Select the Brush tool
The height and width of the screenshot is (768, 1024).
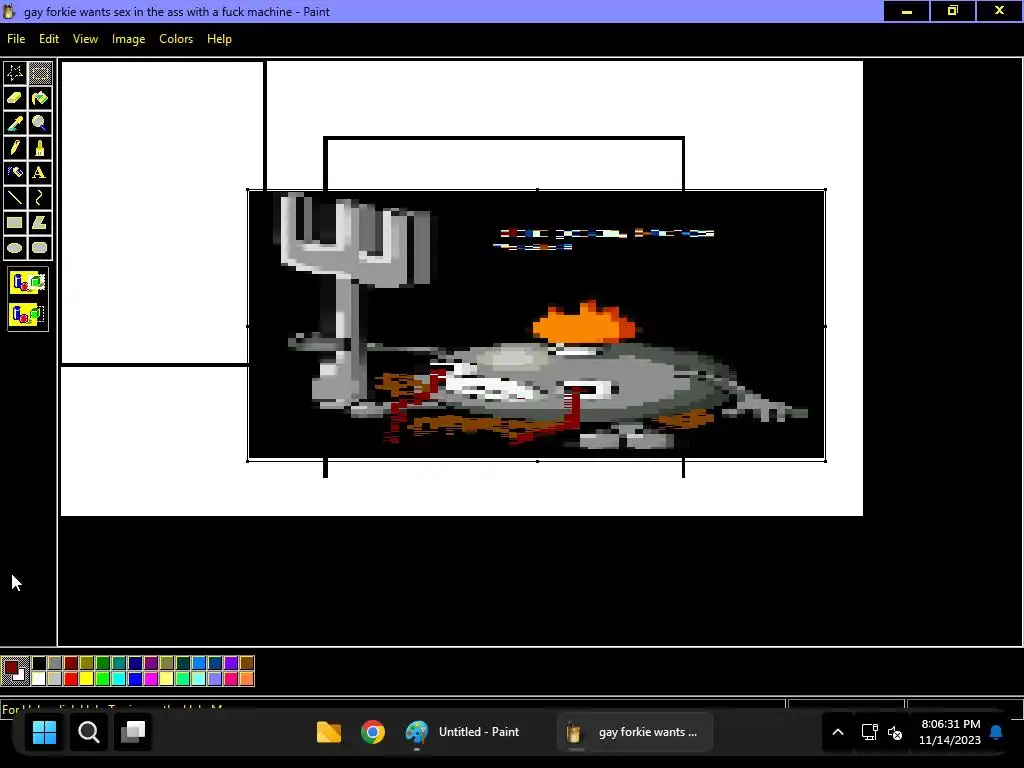(x=40, y=148)
